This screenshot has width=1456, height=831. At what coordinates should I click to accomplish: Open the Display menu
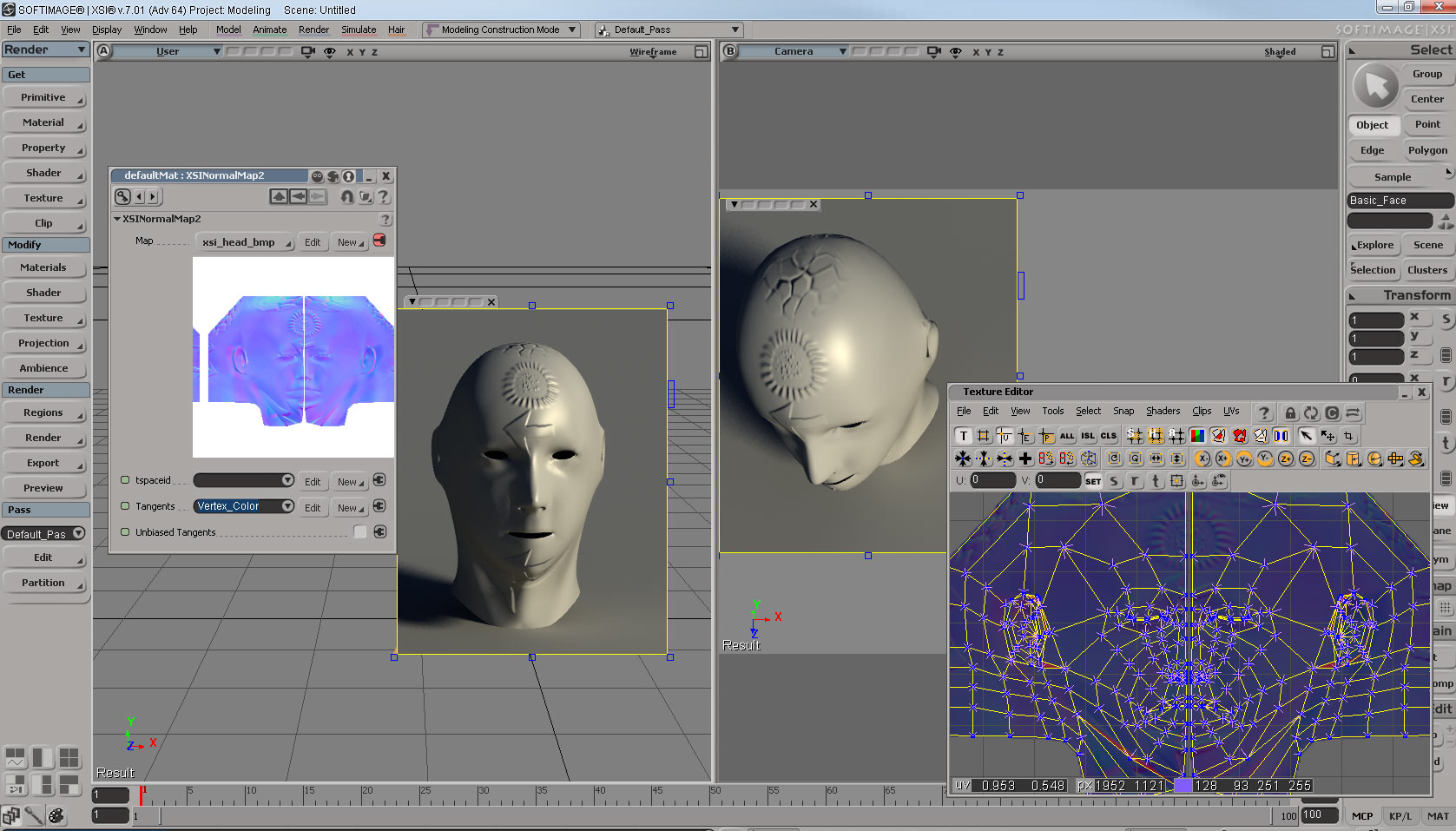(107, 30)
